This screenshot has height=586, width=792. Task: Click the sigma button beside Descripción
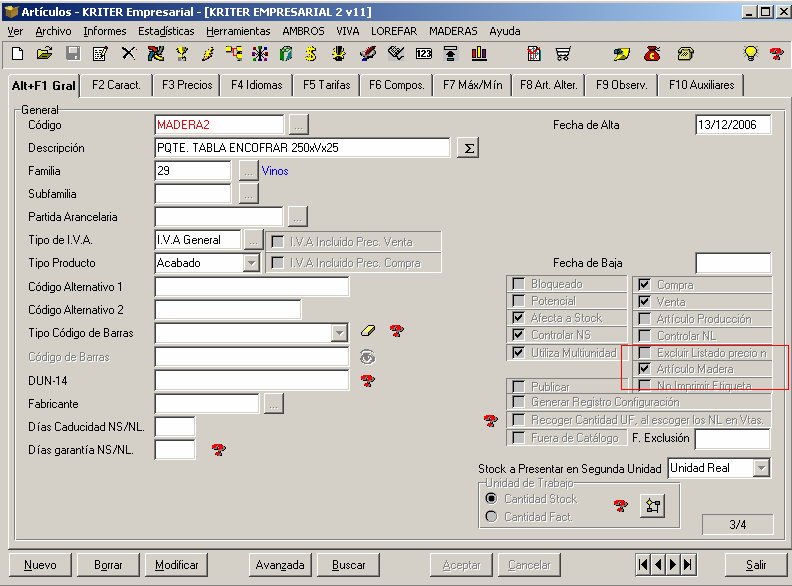(468, 148)
